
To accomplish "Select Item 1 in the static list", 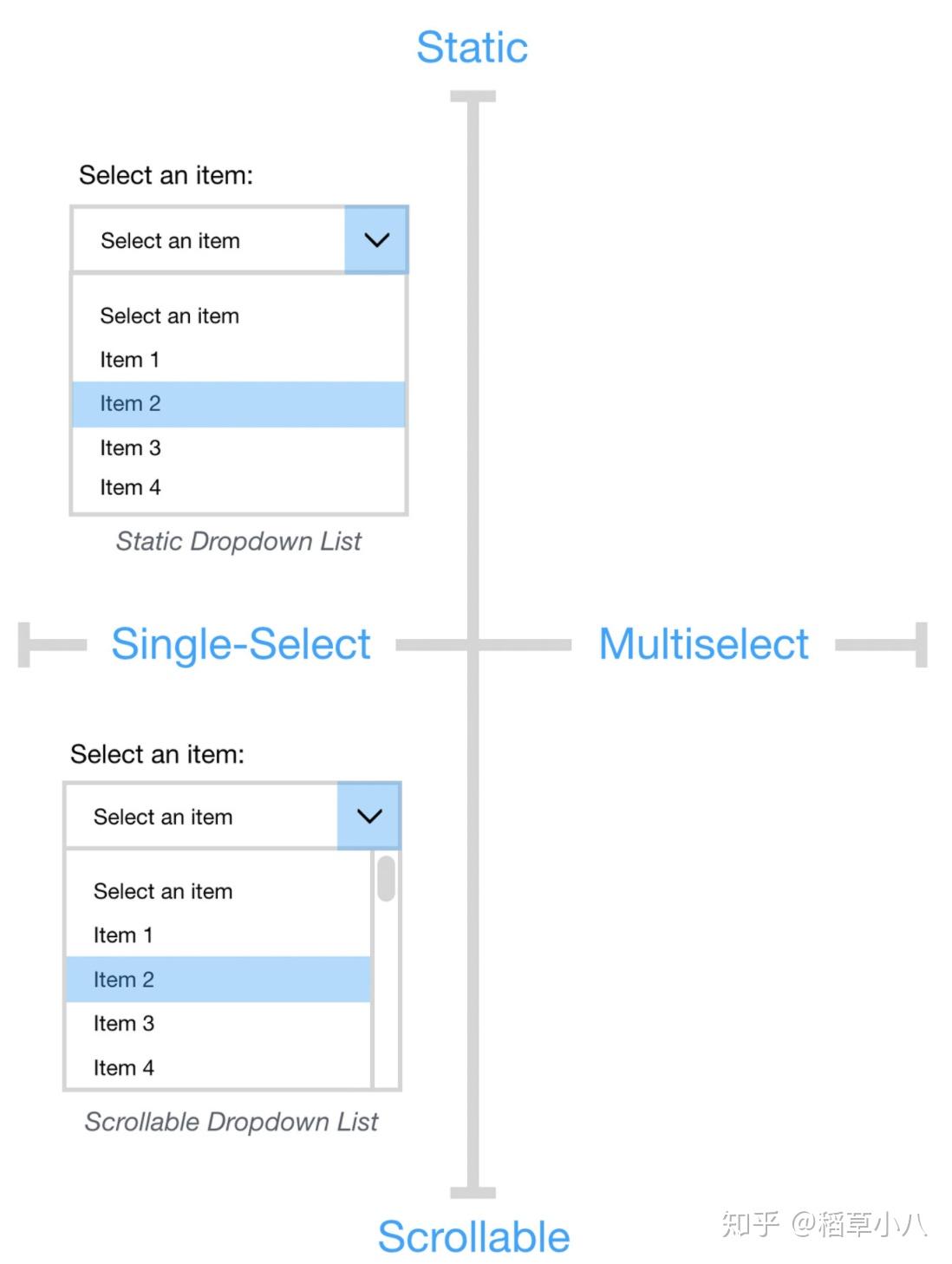I will (130, 360).
